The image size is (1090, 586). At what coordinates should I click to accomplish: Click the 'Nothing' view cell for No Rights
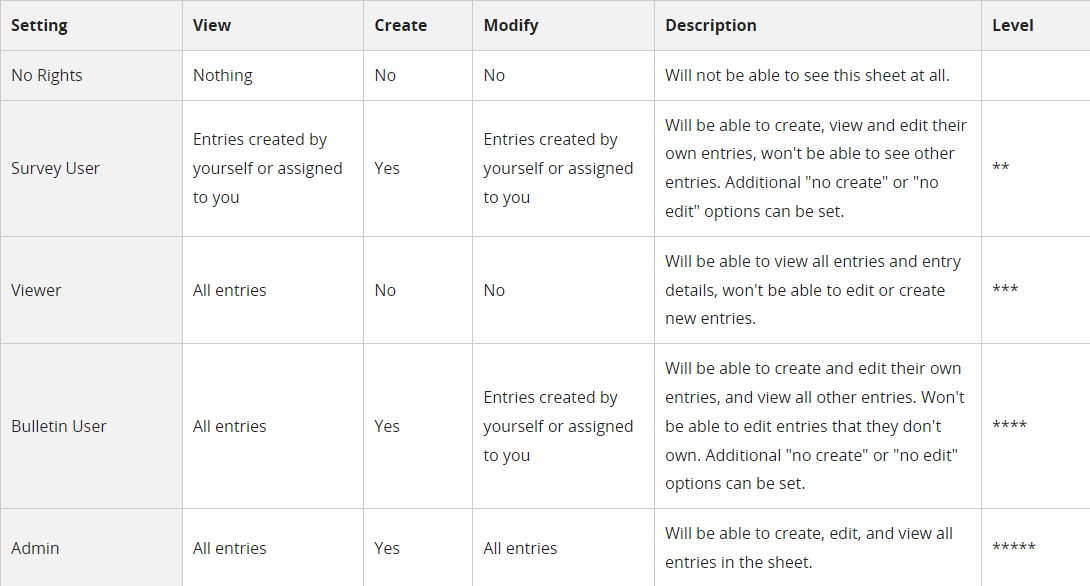[222, 75]
